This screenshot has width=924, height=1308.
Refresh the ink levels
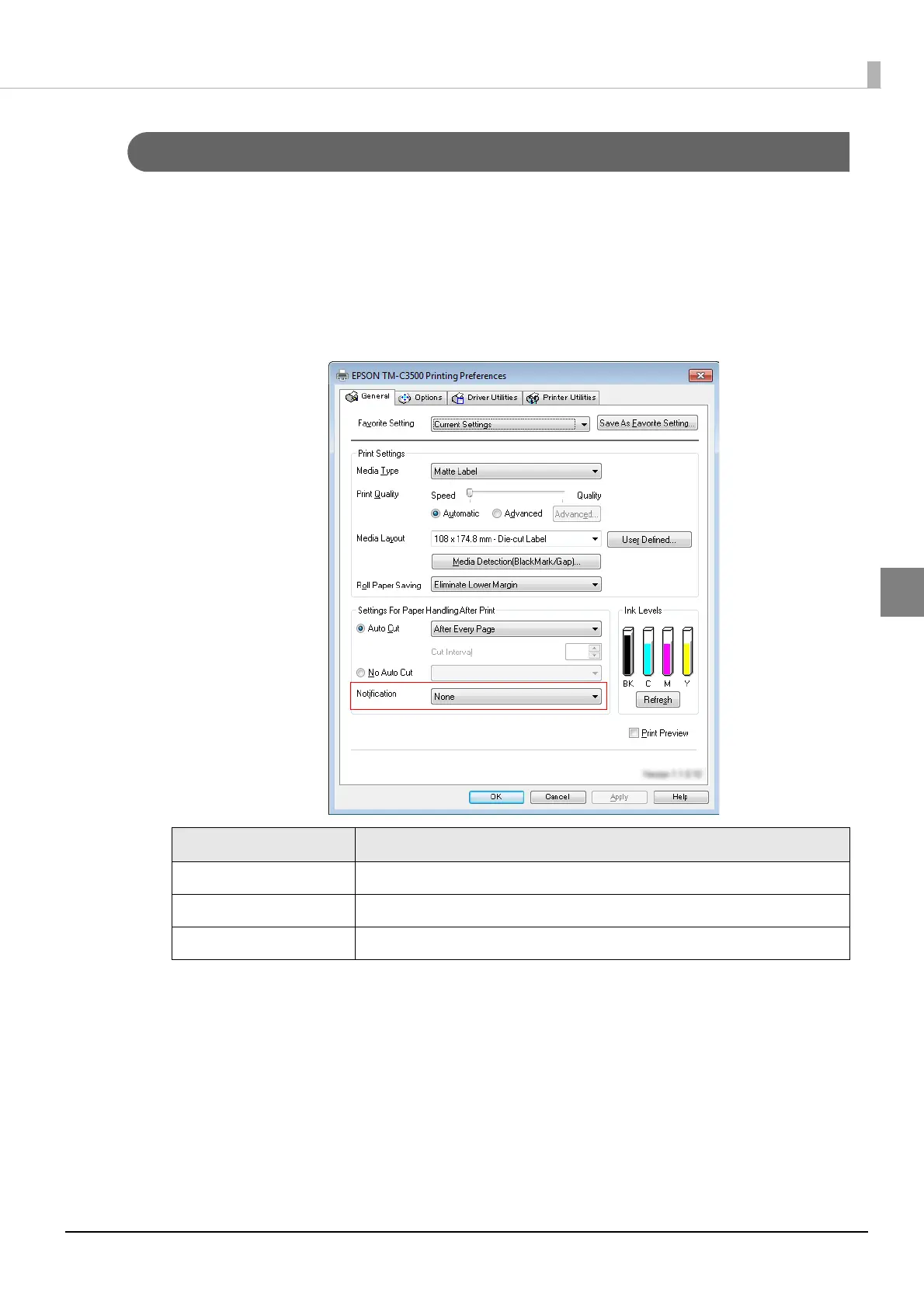tap(658, 700)
